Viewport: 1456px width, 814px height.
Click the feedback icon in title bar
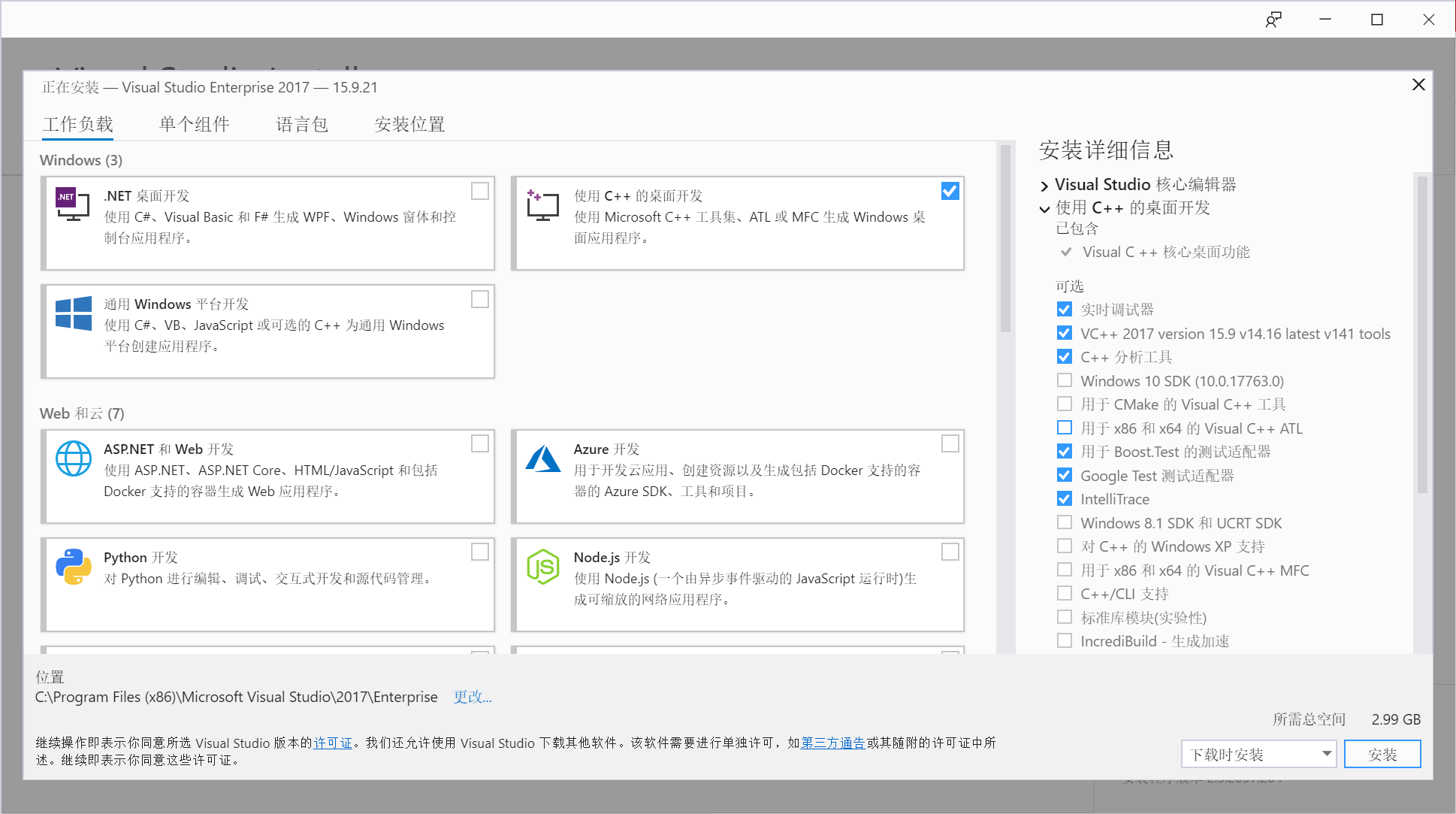(1273, 20)
